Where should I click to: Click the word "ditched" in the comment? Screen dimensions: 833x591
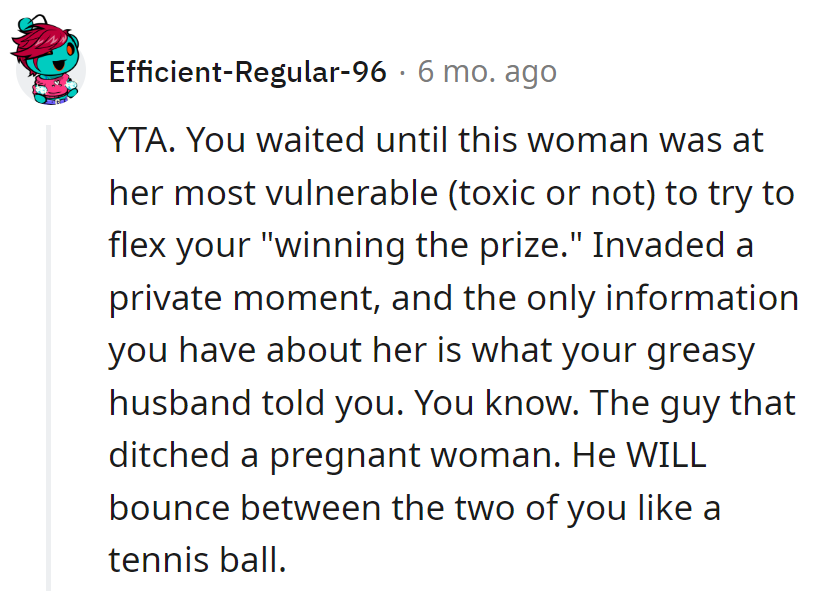click(x=172, y=456)
